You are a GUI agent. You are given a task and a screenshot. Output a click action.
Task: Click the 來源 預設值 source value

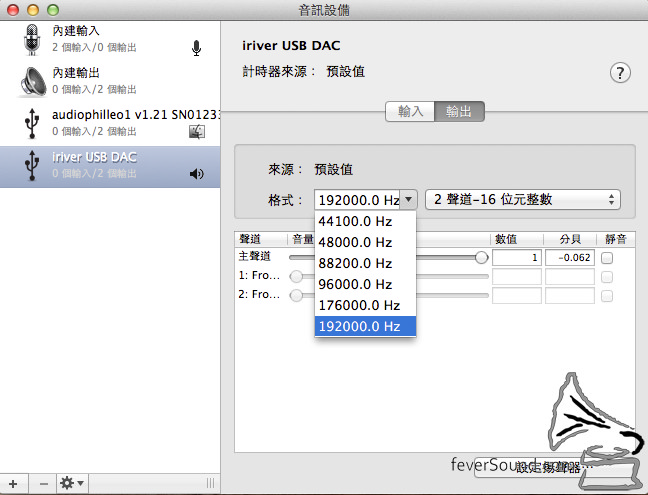[334, 169]
